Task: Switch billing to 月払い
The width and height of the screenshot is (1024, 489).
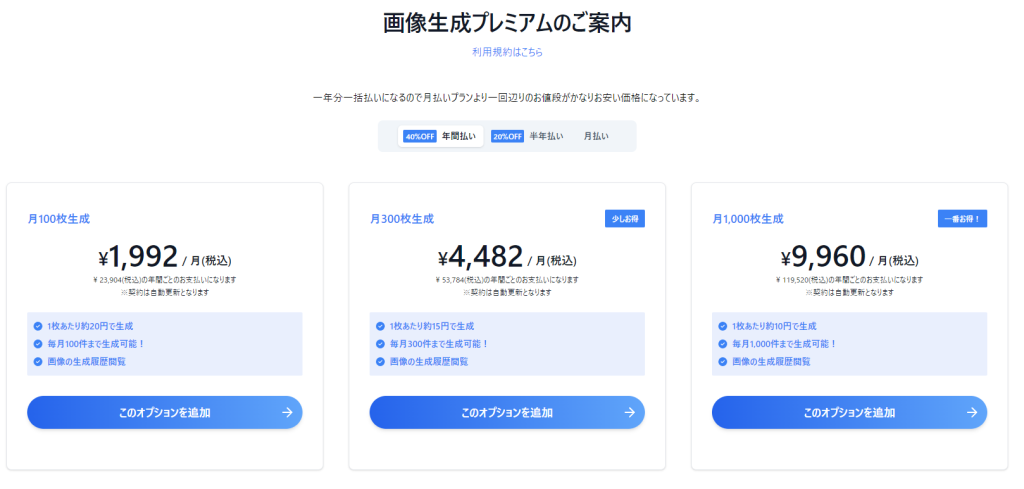Action: (x=596, y=136)
